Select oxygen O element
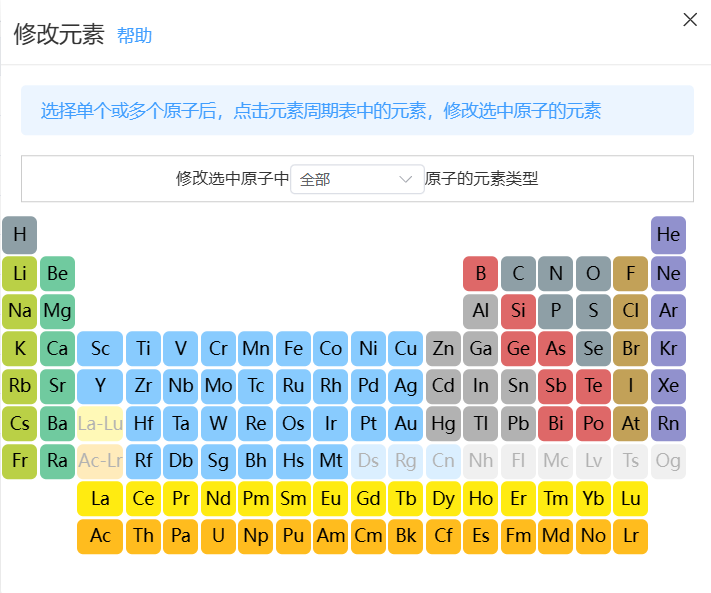Image resolution: width=711 pixels, height=593 pixels. coord(593,273)
